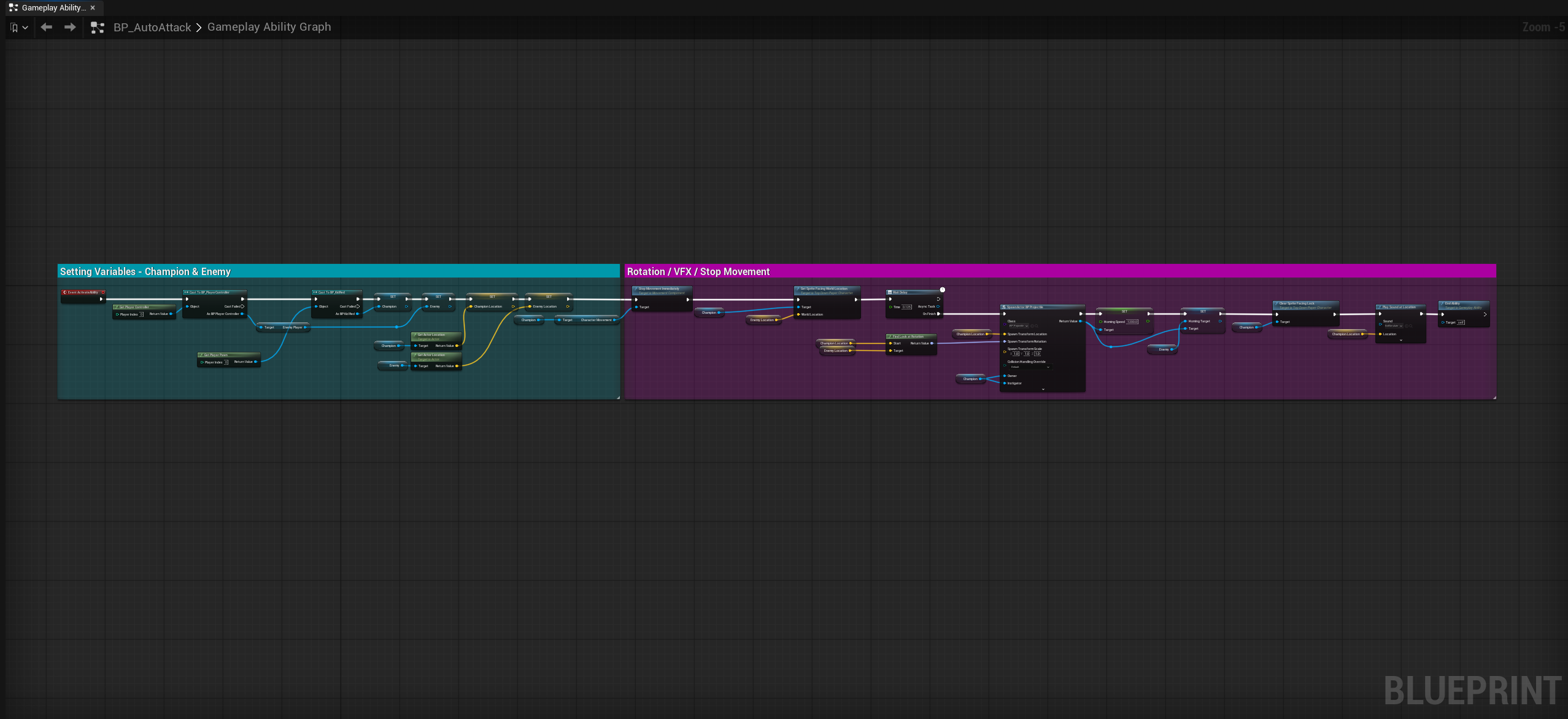Select the SET Champion Location node

(492, 301)
